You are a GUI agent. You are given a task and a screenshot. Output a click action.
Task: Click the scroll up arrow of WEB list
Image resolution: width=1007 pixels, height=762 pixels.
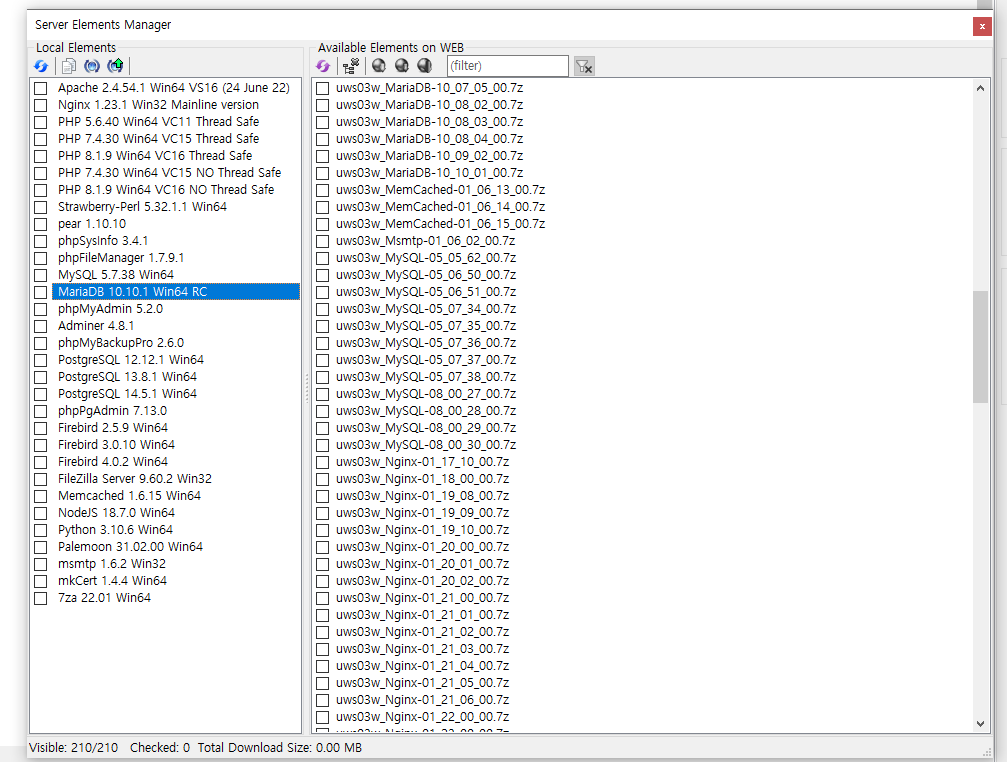click(980, 88)
